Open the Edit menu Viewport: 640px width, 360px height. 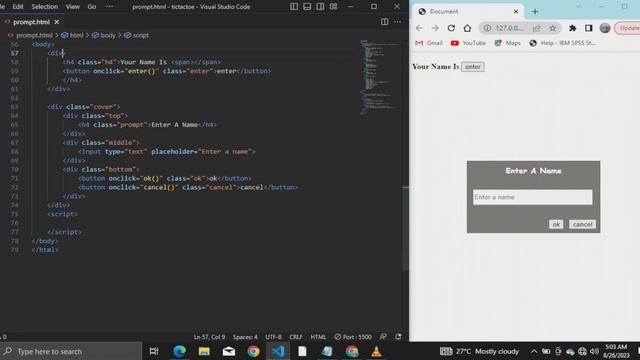[18, 7]
